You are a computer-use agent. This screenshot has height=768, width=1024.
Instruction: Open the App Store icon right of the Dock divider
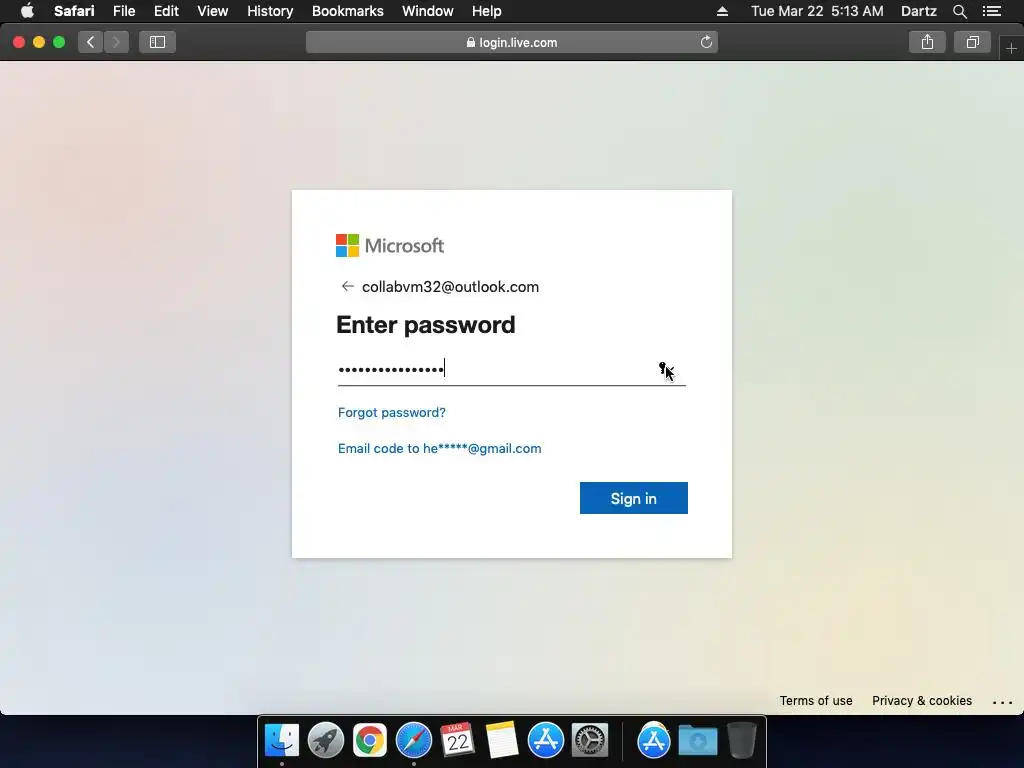click(x=654, y=740)
